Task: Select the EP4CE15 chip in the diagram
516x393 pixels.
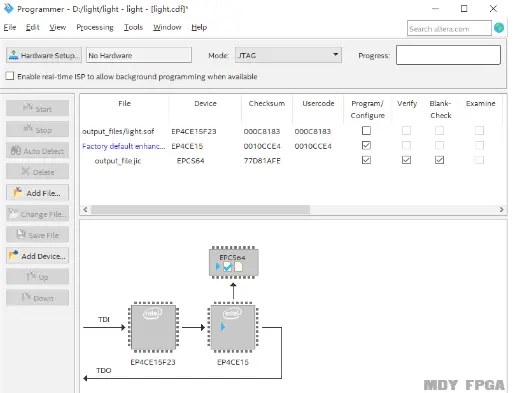Action: coord(233,327)
